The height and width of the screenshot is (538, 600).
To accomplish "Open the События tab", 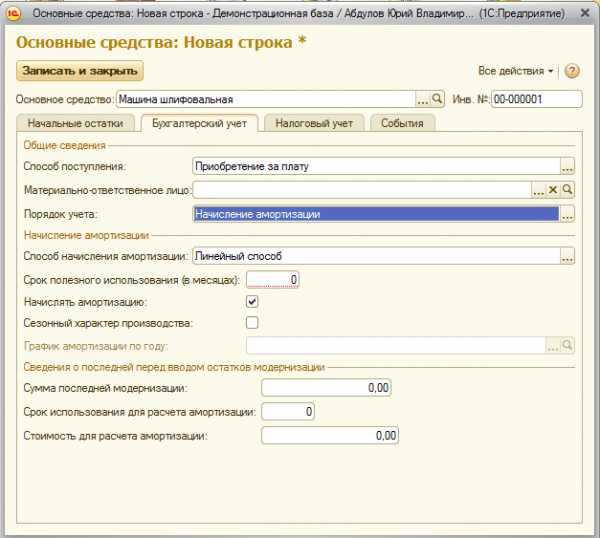I will coord(402,123).
